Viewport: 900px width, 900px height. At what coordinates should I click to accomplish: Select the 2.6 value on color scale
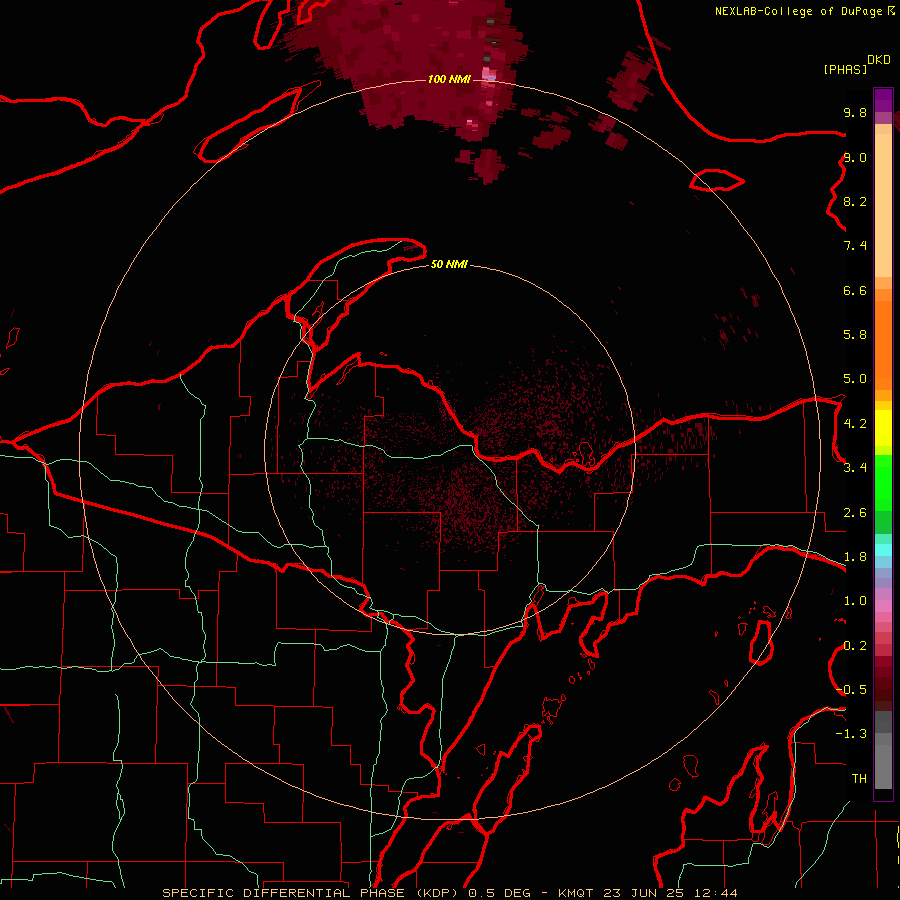click(x=855, y=513)
